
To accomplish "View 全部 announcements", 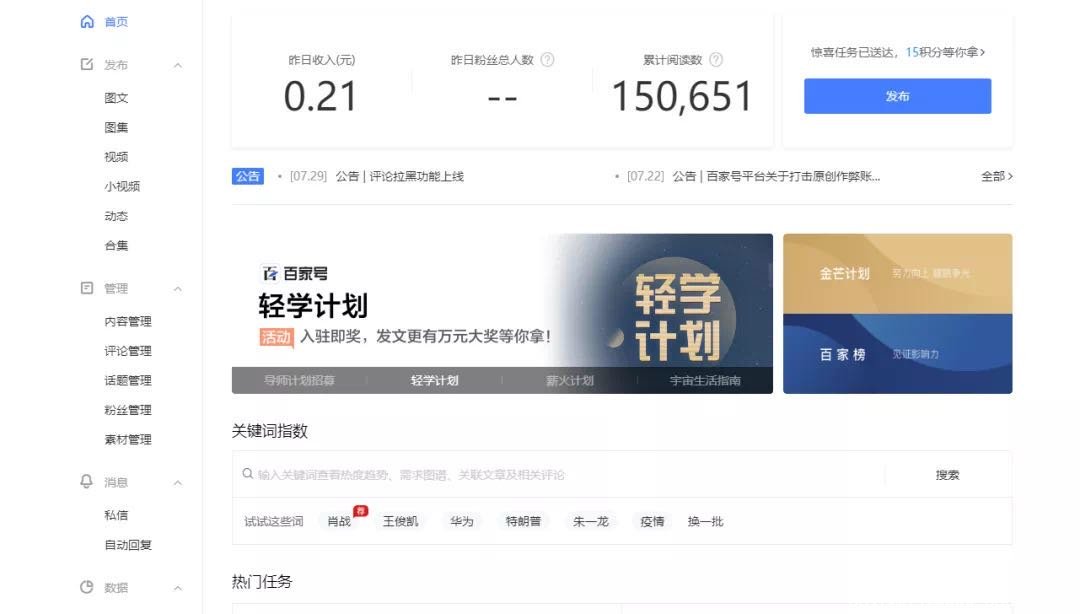I will pos(997,176).
